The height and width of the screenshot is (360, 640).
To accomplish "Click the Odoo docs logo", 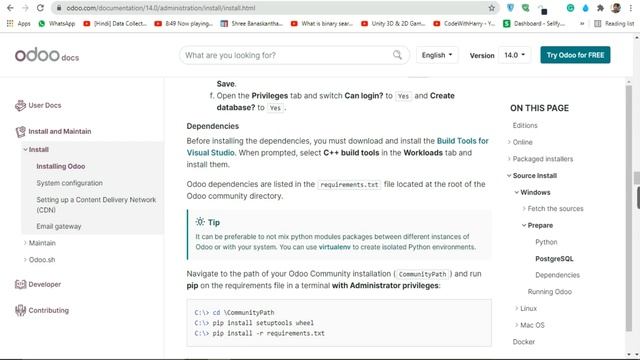I will pyautogui.click(x=47, y=55).
